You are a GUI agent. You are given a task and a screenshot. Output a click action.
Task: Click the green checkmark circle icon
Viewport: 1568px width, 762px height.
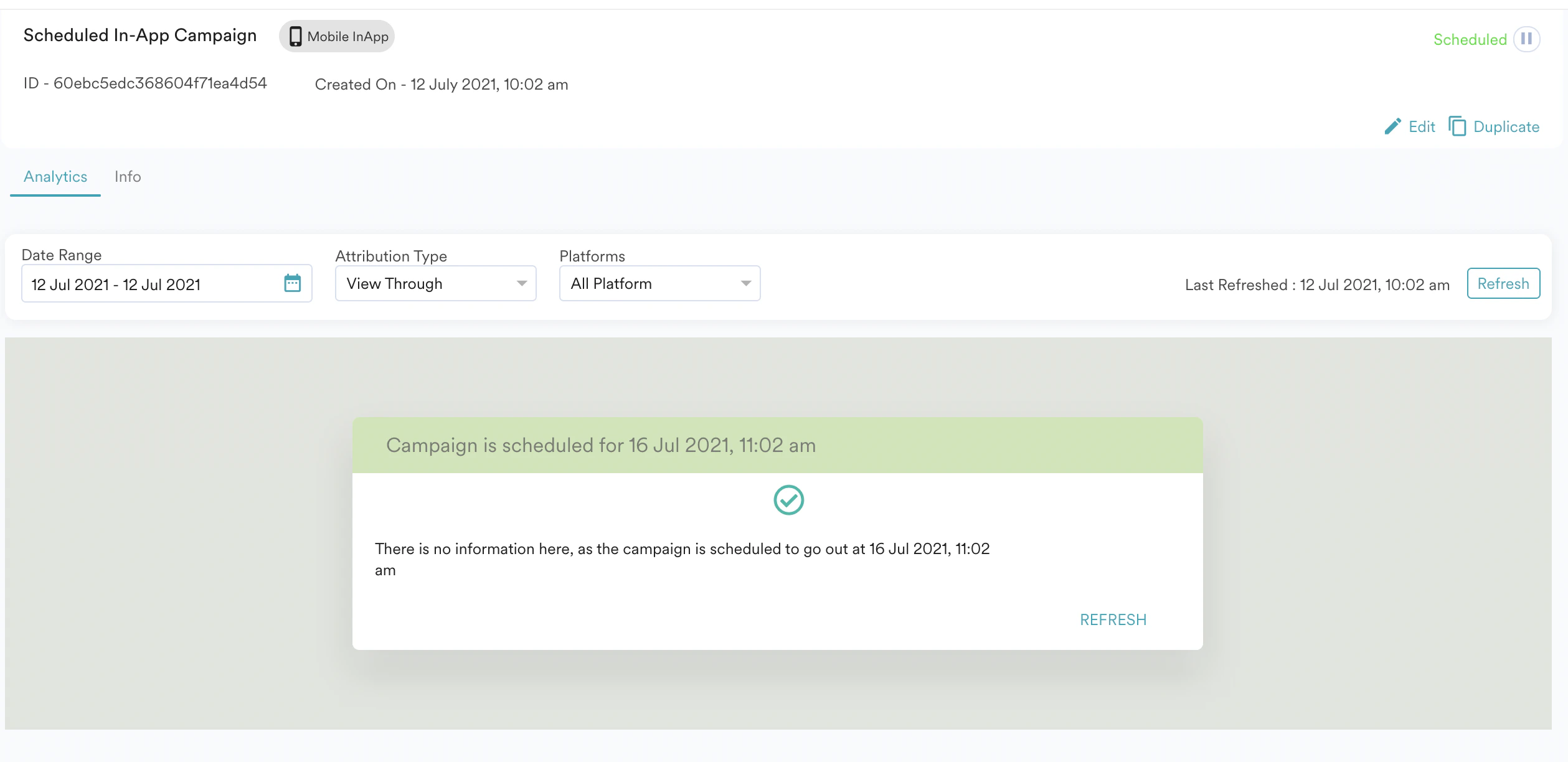point(788,500)
